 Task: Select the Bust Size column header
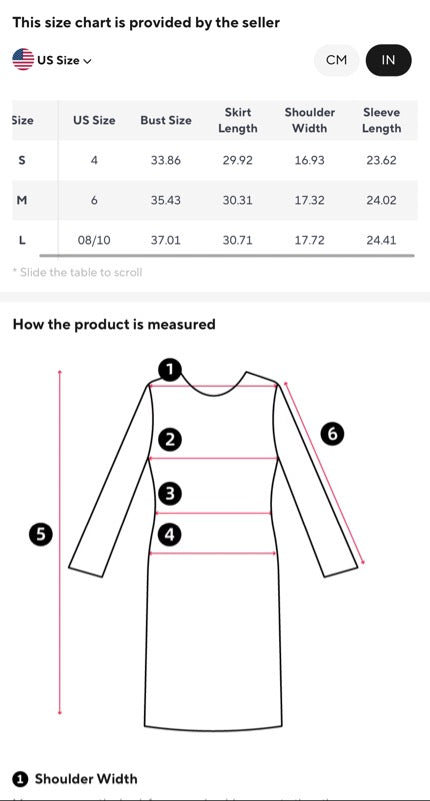166,121
